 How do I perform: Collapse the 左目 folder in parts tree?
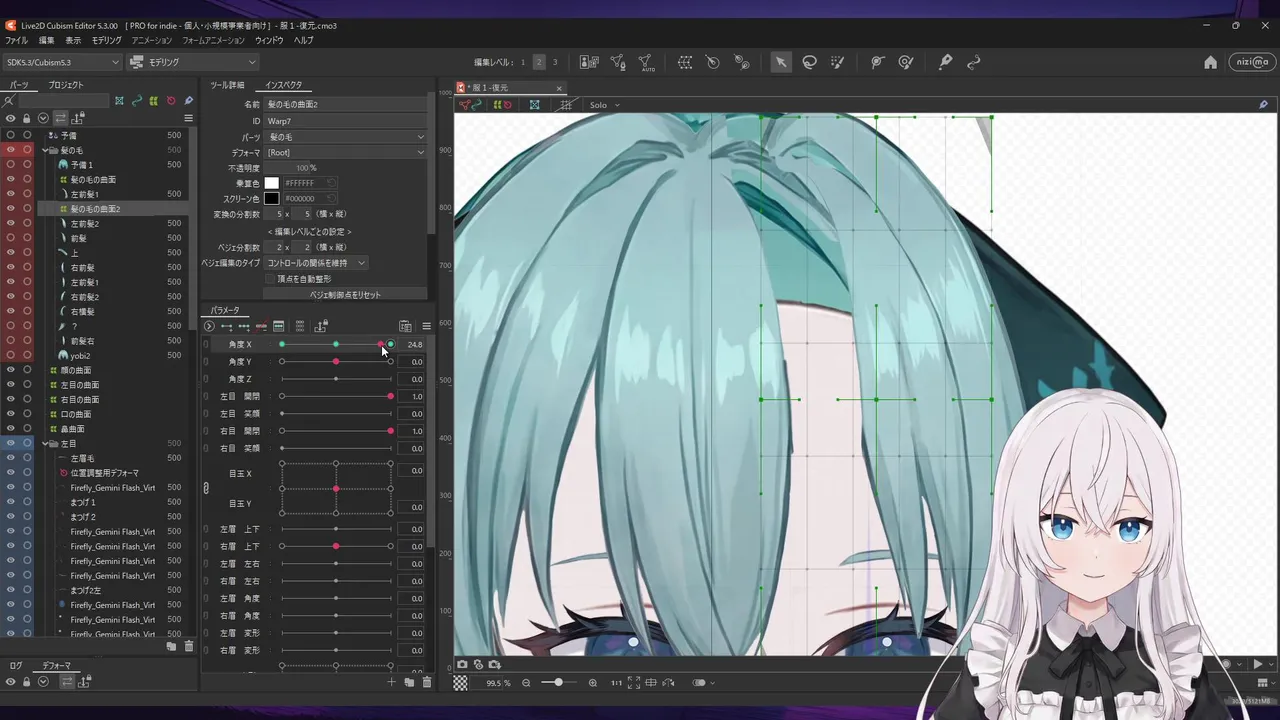tap(45, 443)
